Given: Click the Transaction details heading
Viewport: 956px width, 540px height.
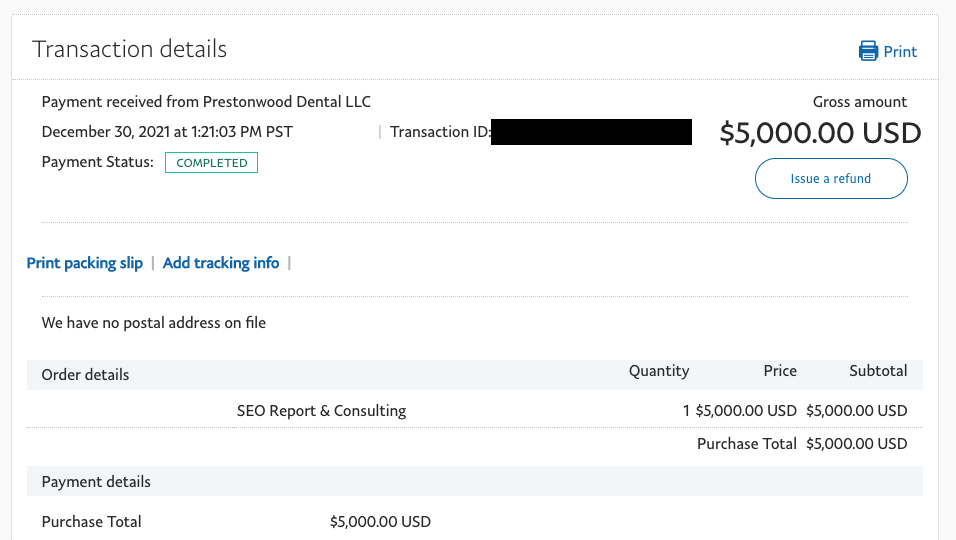Looking at the screenshot, I should click(x=129, y=49).
